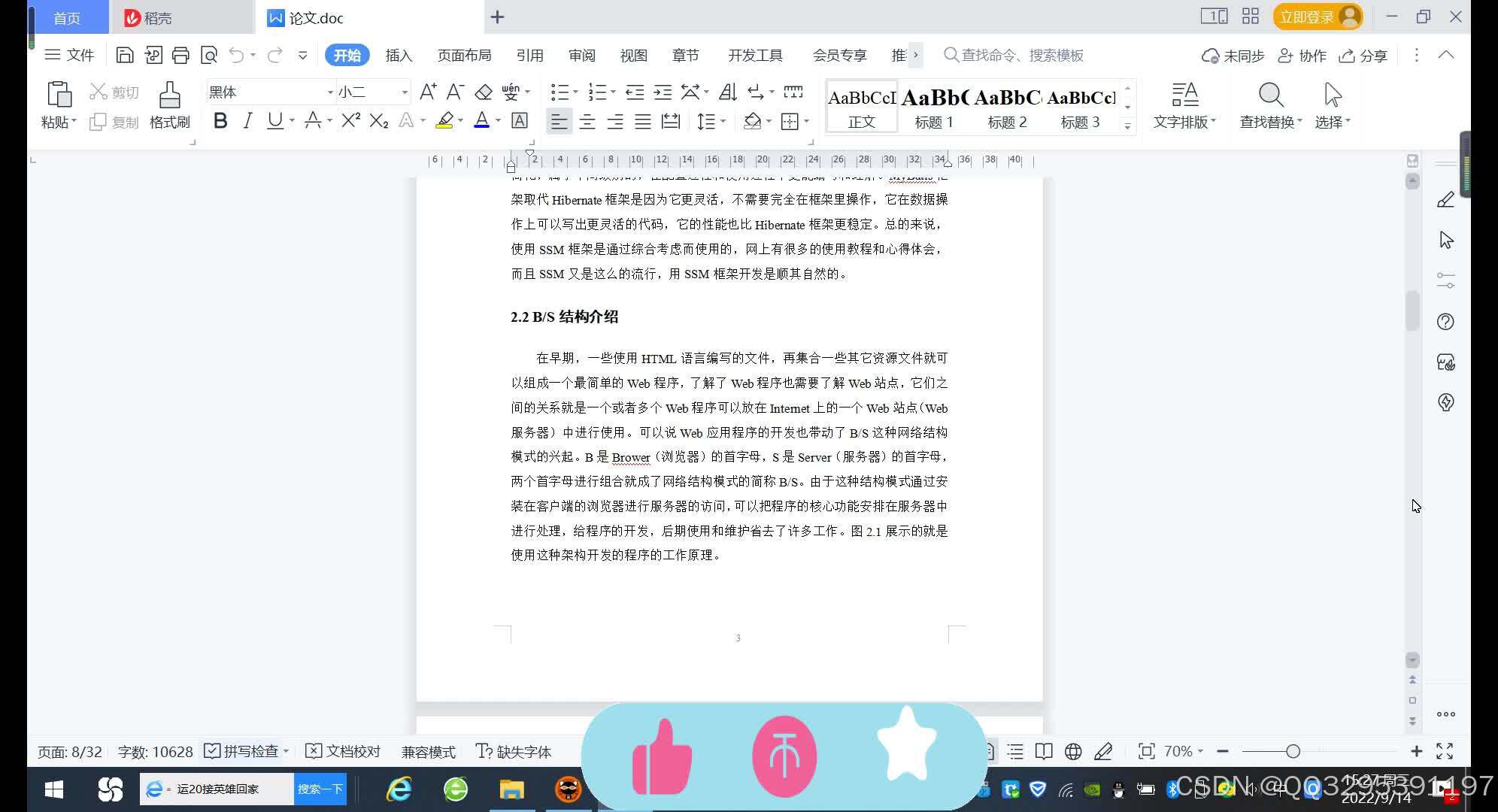Expand more ribbon tabs chevron
Image resolution: width=1498 pixels, height=812 pixels.
915,55
